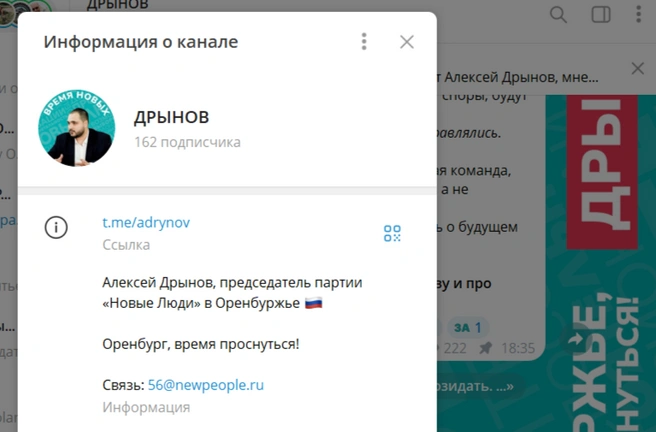Click the Оренбург, время проснуться! text
The width and height of the screenshot is (656, 432).
tap(201, 344)
